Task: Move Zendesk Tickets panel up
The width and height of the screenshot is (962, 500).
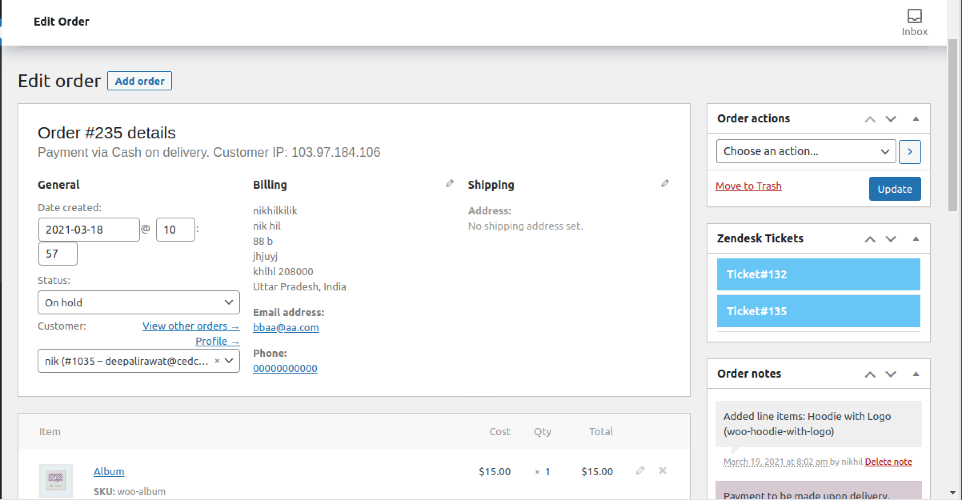Action: [870, 239]
